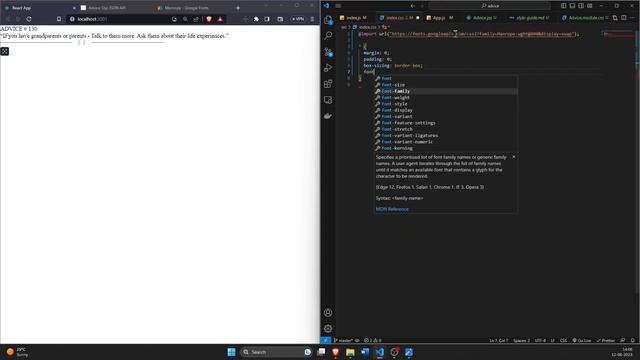Image resolution: width=640 pixels, height=360 pixels.
Task: Select the font-variant suggestion
Action: click(x=446, y=116)
